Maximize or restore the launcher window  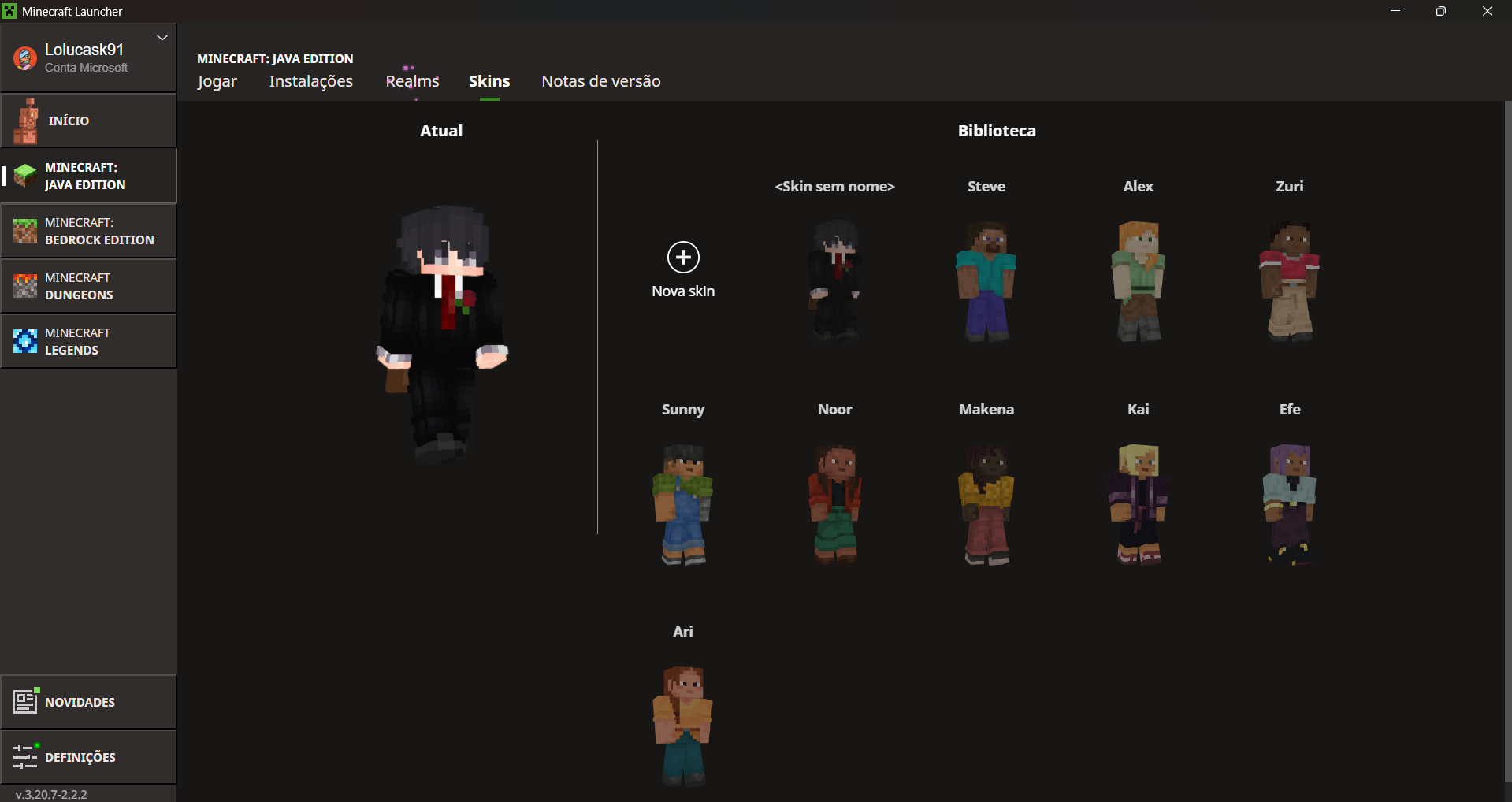[1441, 11]
